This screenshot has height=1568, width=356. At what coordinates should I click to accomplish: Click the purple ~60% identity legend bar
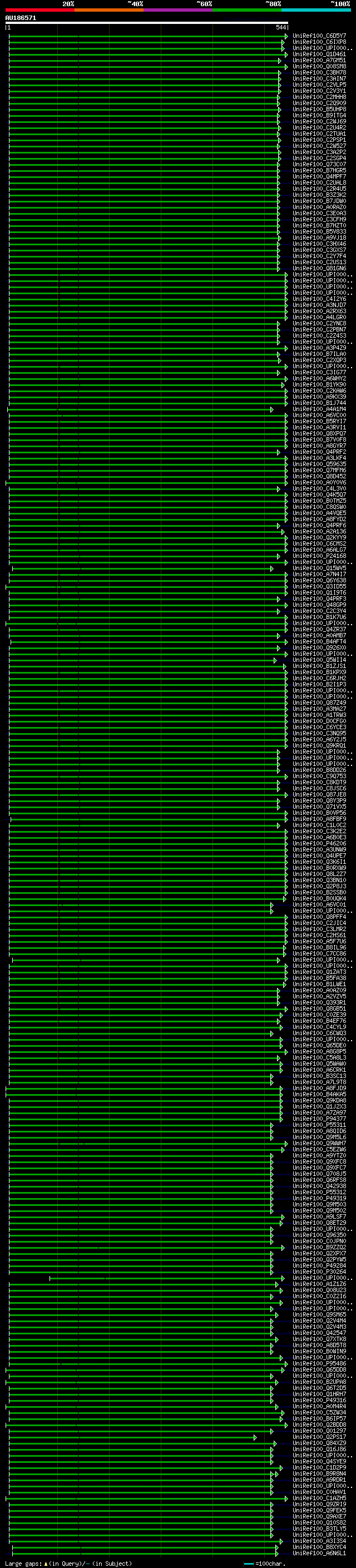tap(177, 10)
